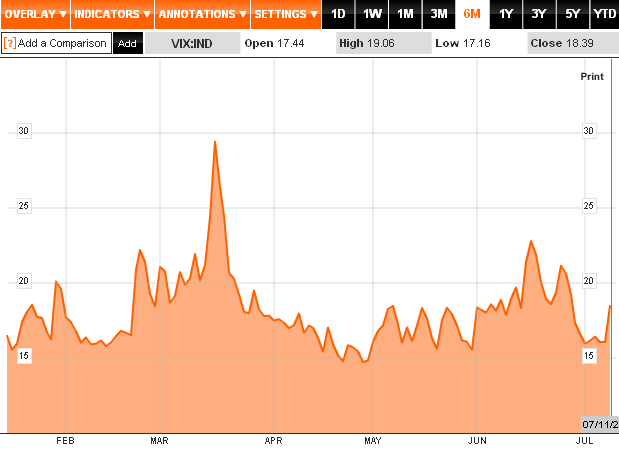Click the VIX:IND ticker label
This screenshot has height=453, width=619.
point(192,44)
